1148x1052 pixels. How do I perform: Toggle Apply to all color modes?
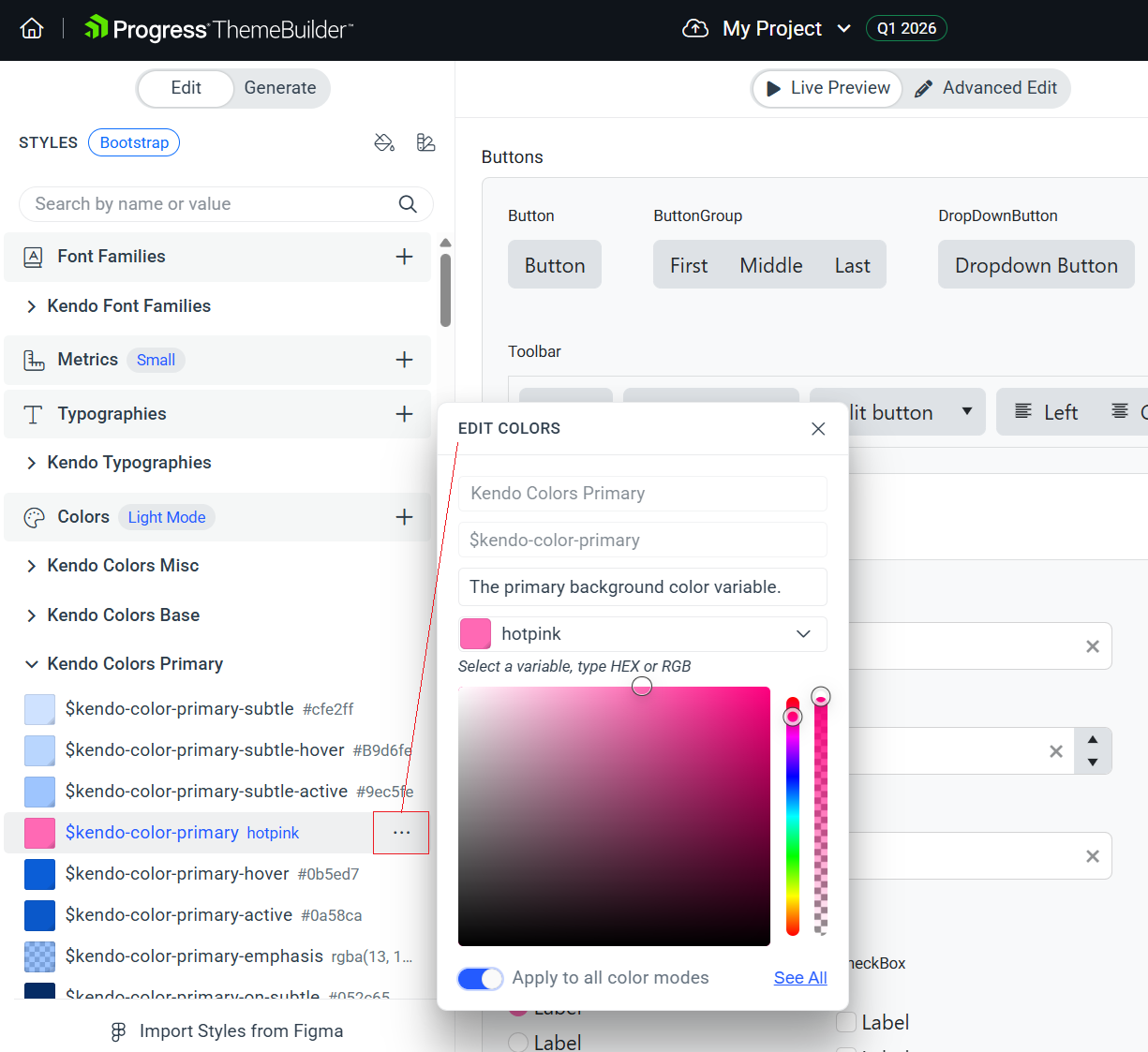(480, 977)
